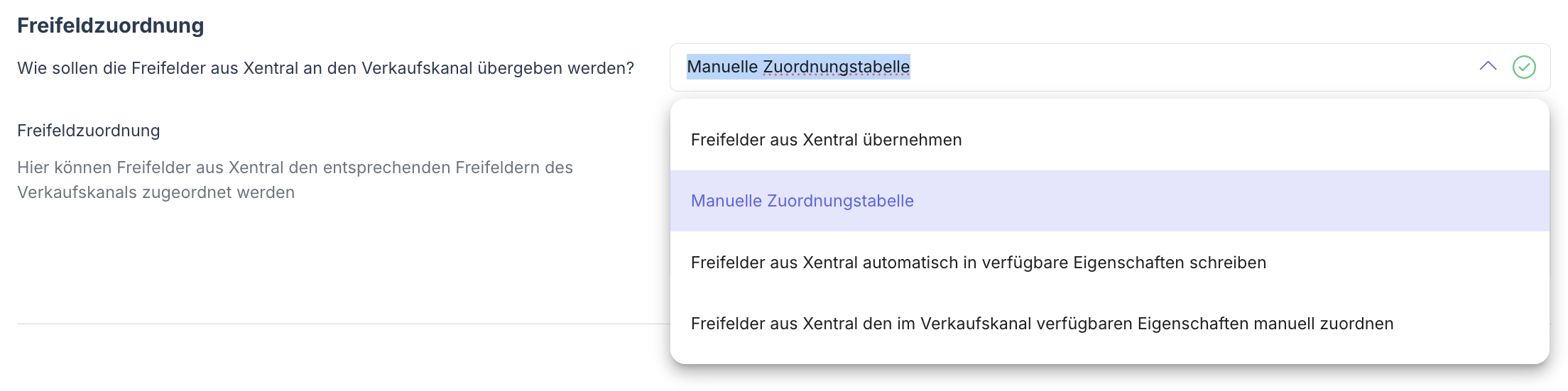The image size is (1568, 391).
Task: Click the bold "Freifeldzuordnung" section heading
Action: 110,26
